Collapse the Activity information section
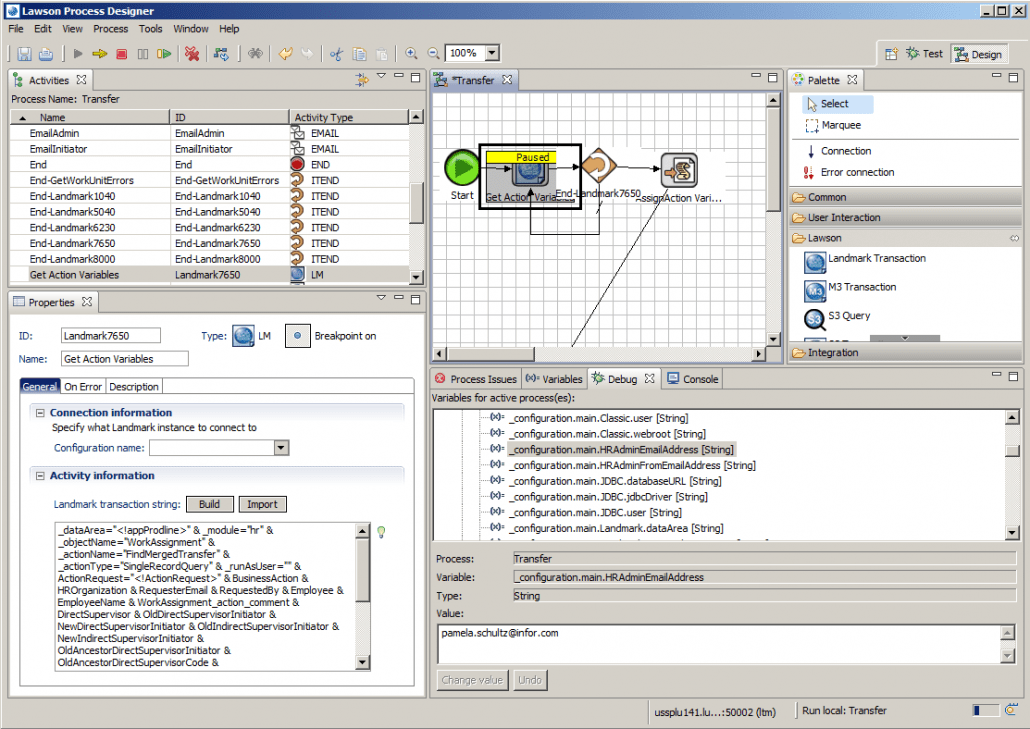The image size is (1030, 729). click(x=40, y=476)
